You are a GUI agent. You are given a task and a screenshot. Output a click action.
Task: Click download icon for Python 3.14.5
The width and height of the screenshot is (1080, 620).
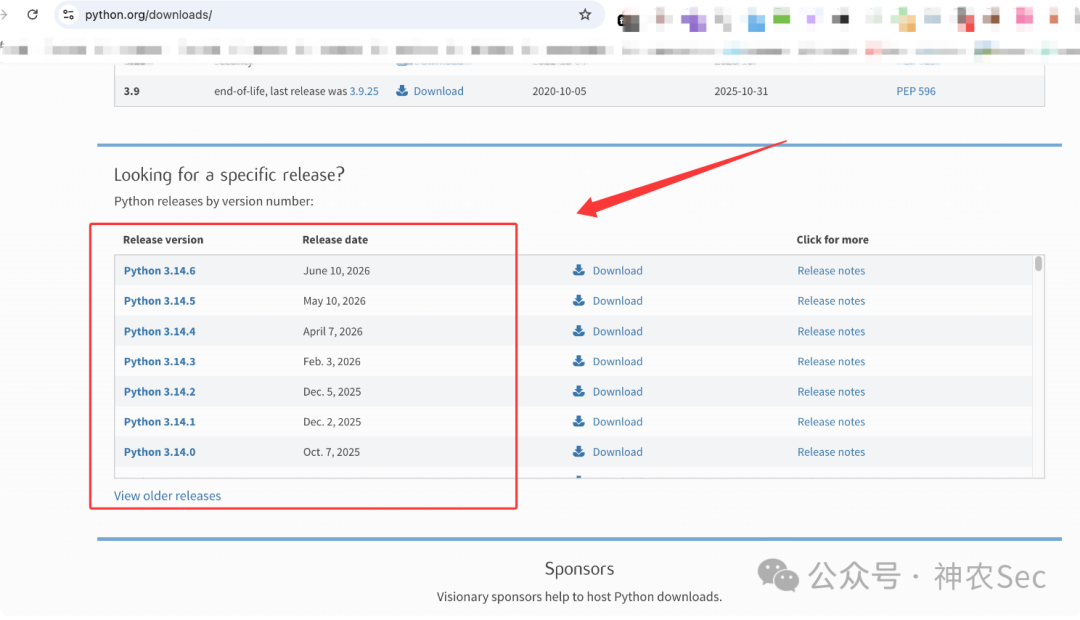pos(579,300)
